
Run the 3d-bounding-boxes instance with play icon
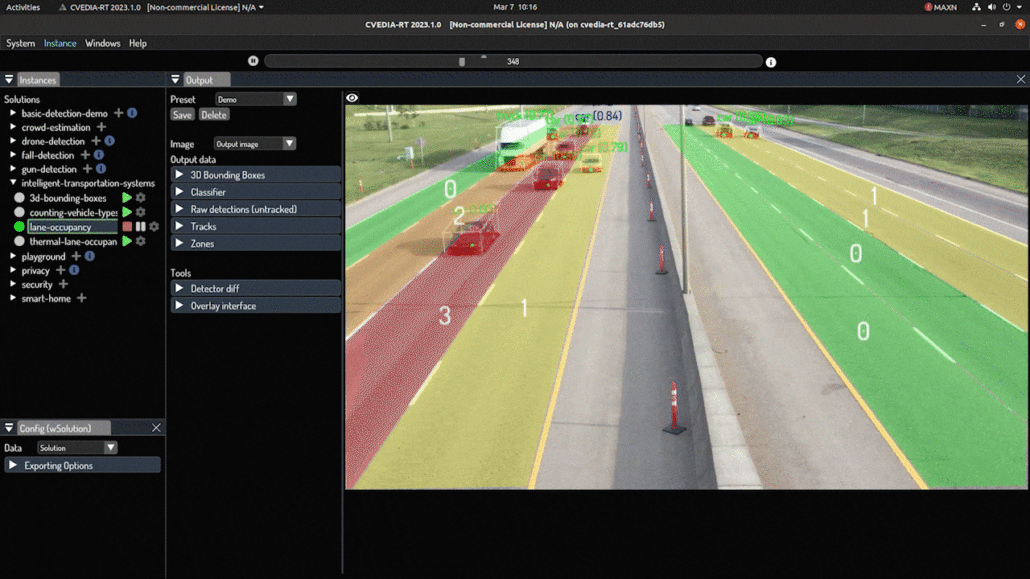coord(127,198)
